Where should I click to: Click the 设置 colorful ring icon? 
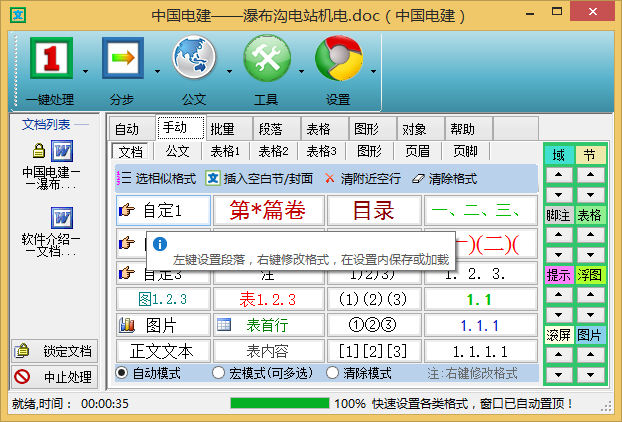pos(339,58)
